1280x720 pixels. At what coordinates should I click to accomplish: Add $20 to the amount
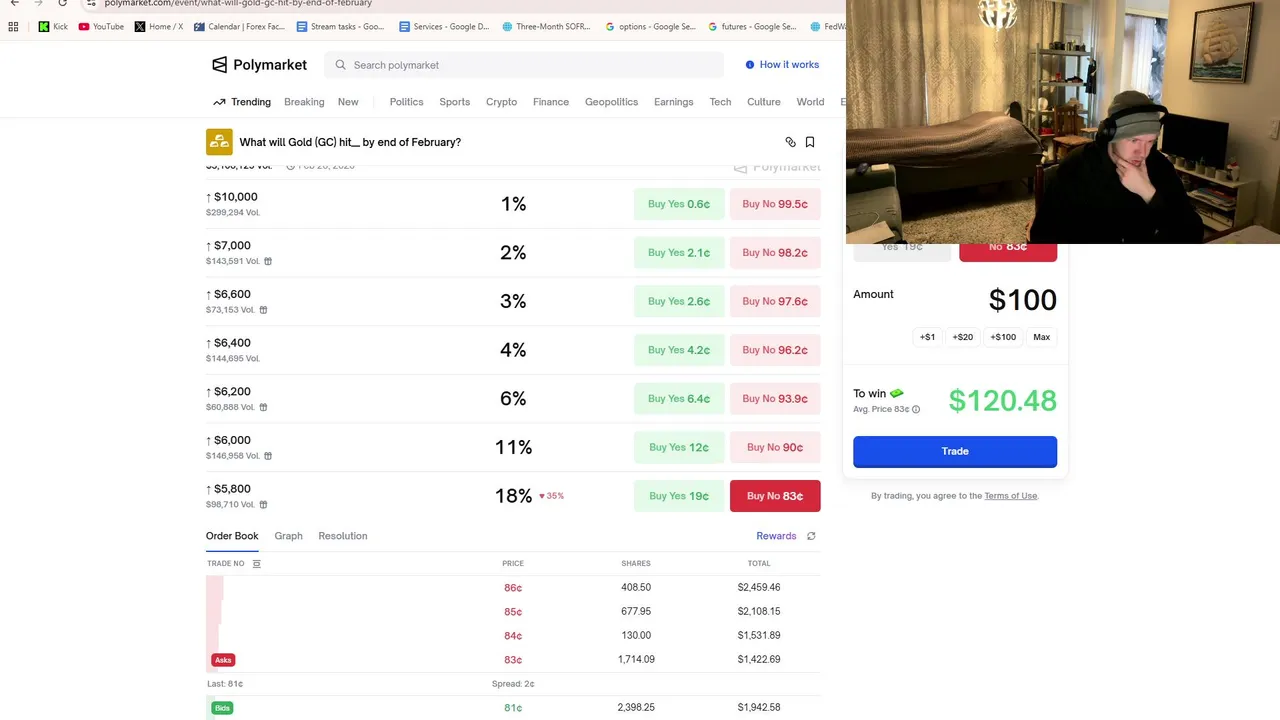[x=962, y=337]
